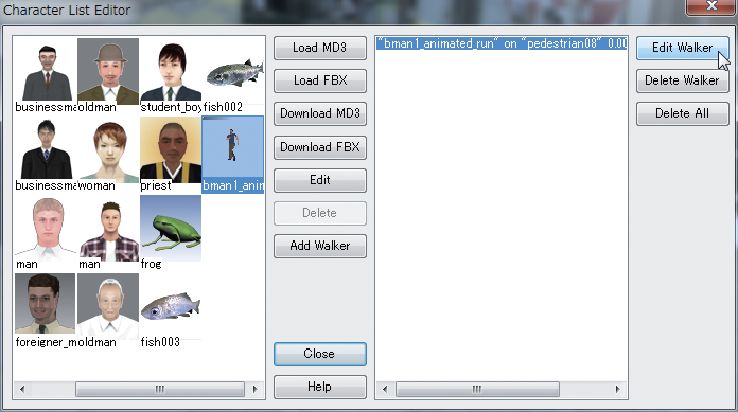Select the first businessman character thumbnail

click(x=46, y=71)
